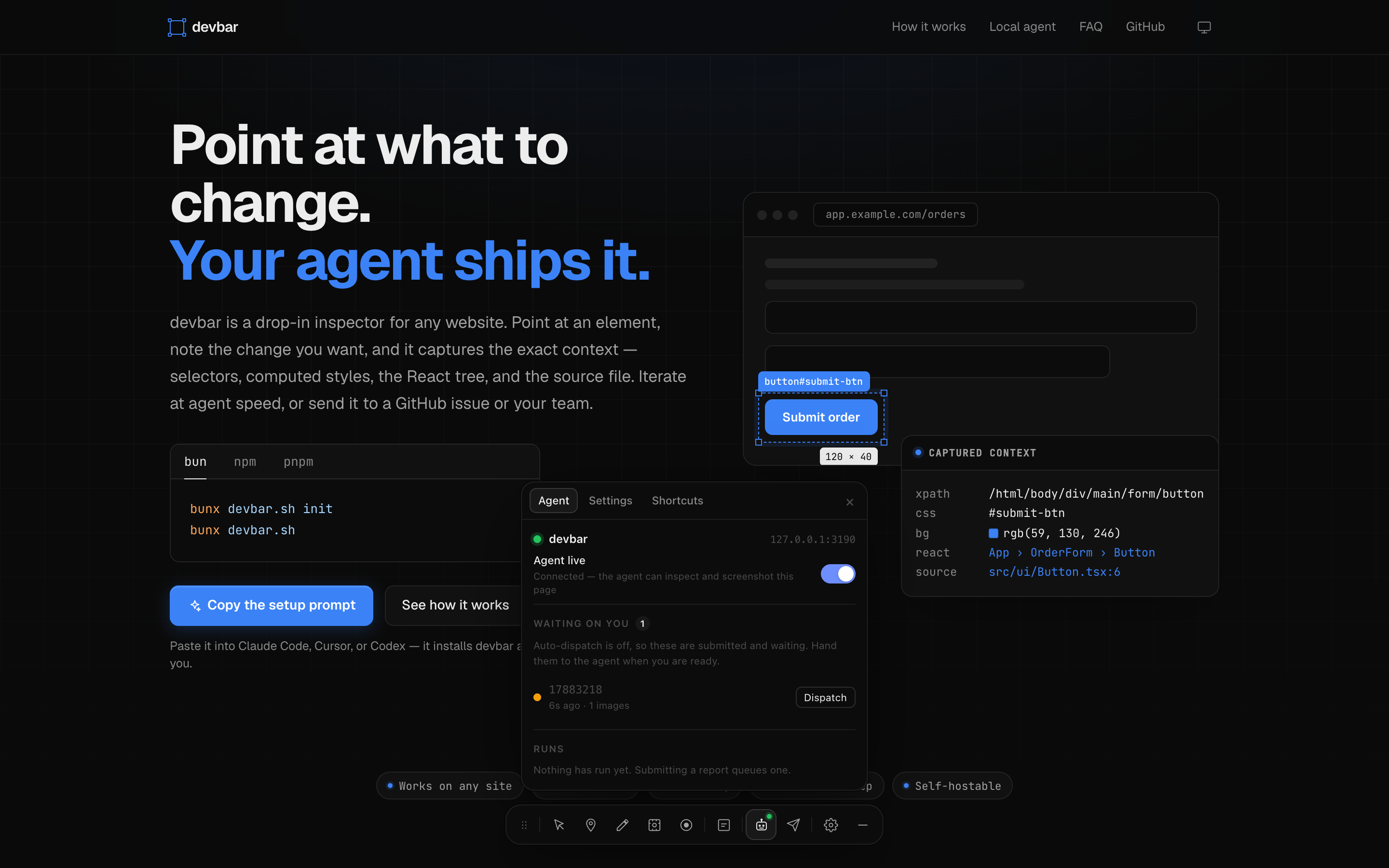
Task: Switch to the pnpm install tab
Action: (298, 461)
